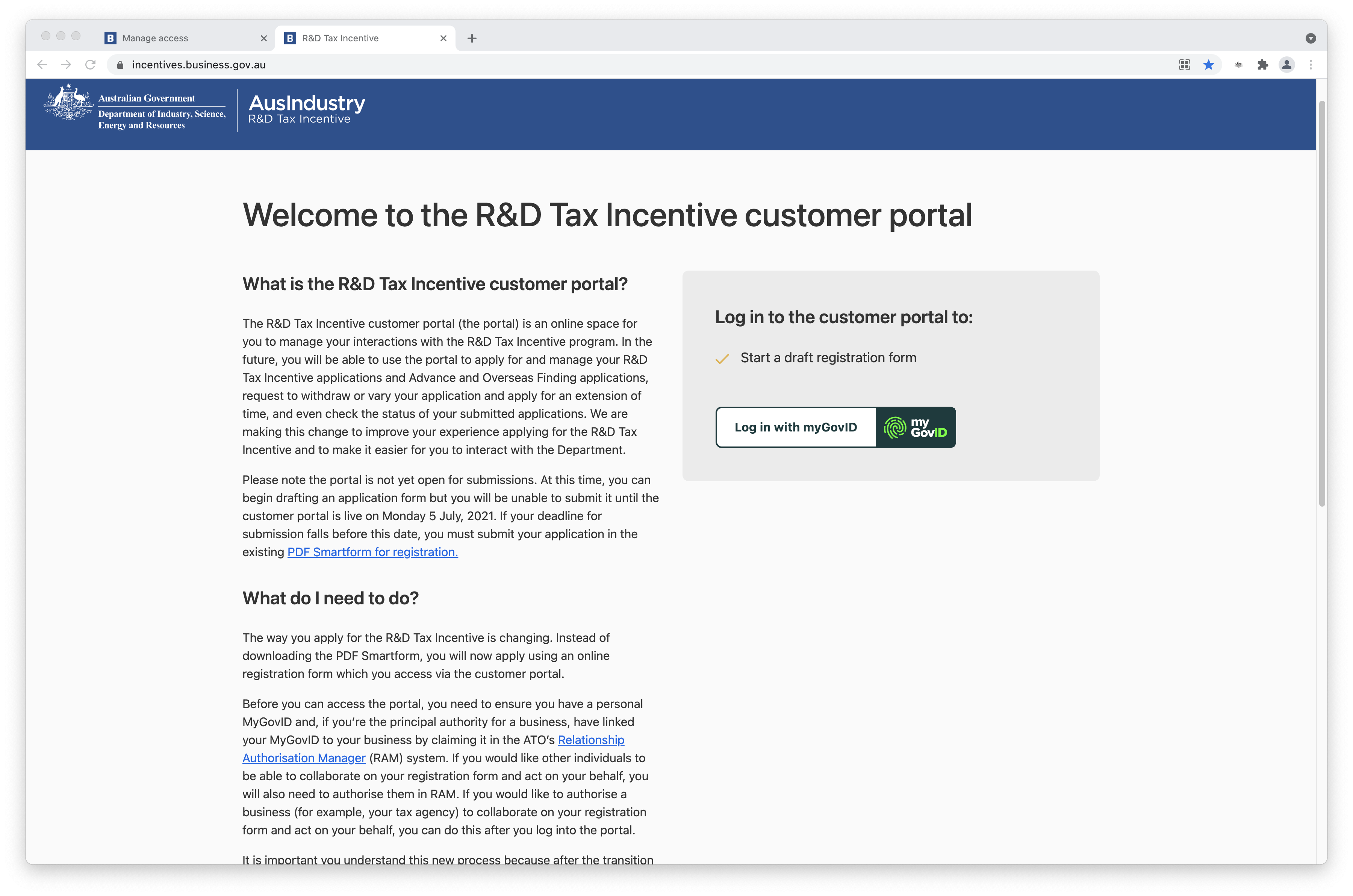This screenshot has width=1353, height=896.
Task: Click the browser forward arrow
Action: pyautogui.click(x=66, y=65)
